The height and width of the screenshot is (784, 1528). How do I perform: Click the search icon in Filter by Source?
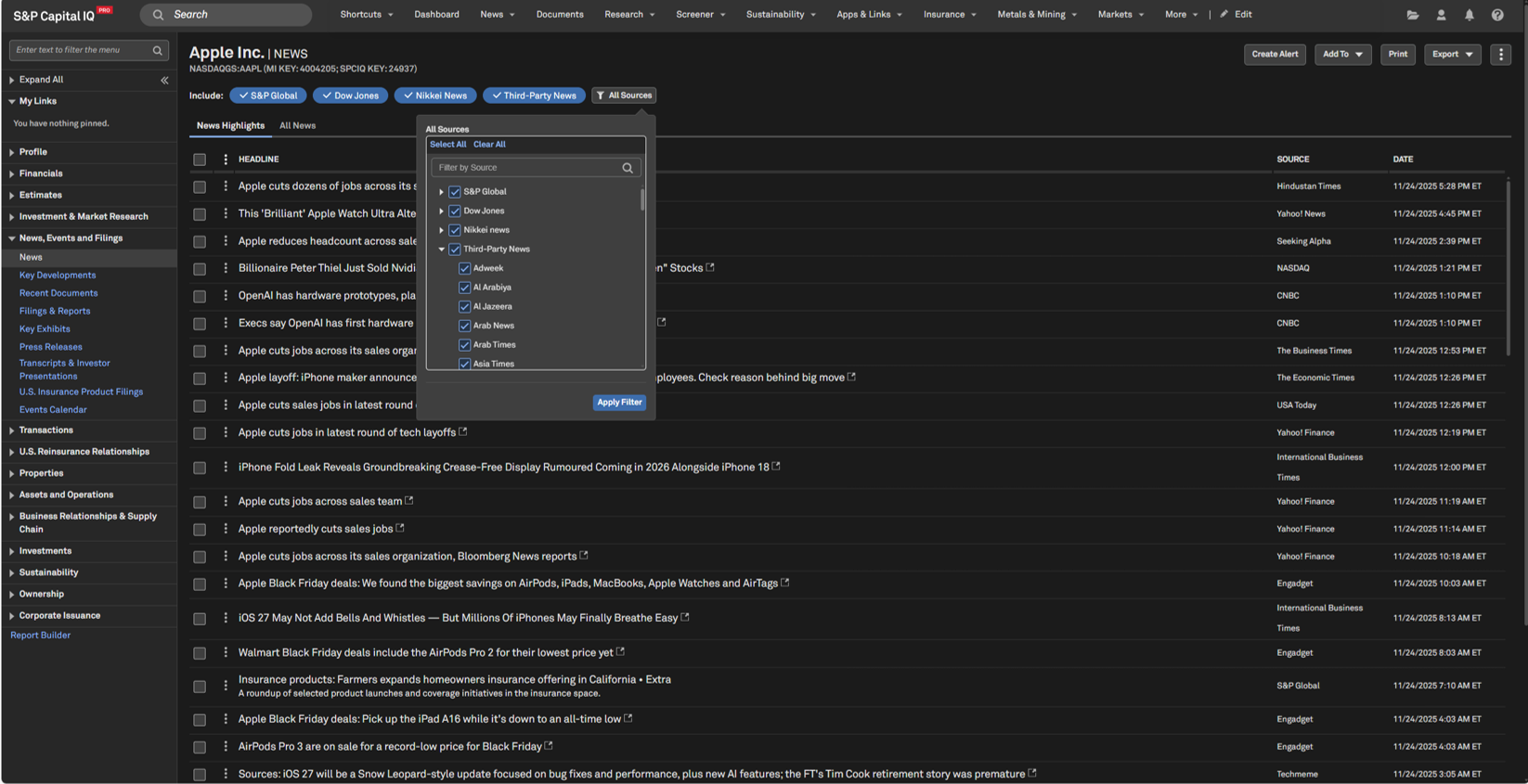[x=628, y=168]
